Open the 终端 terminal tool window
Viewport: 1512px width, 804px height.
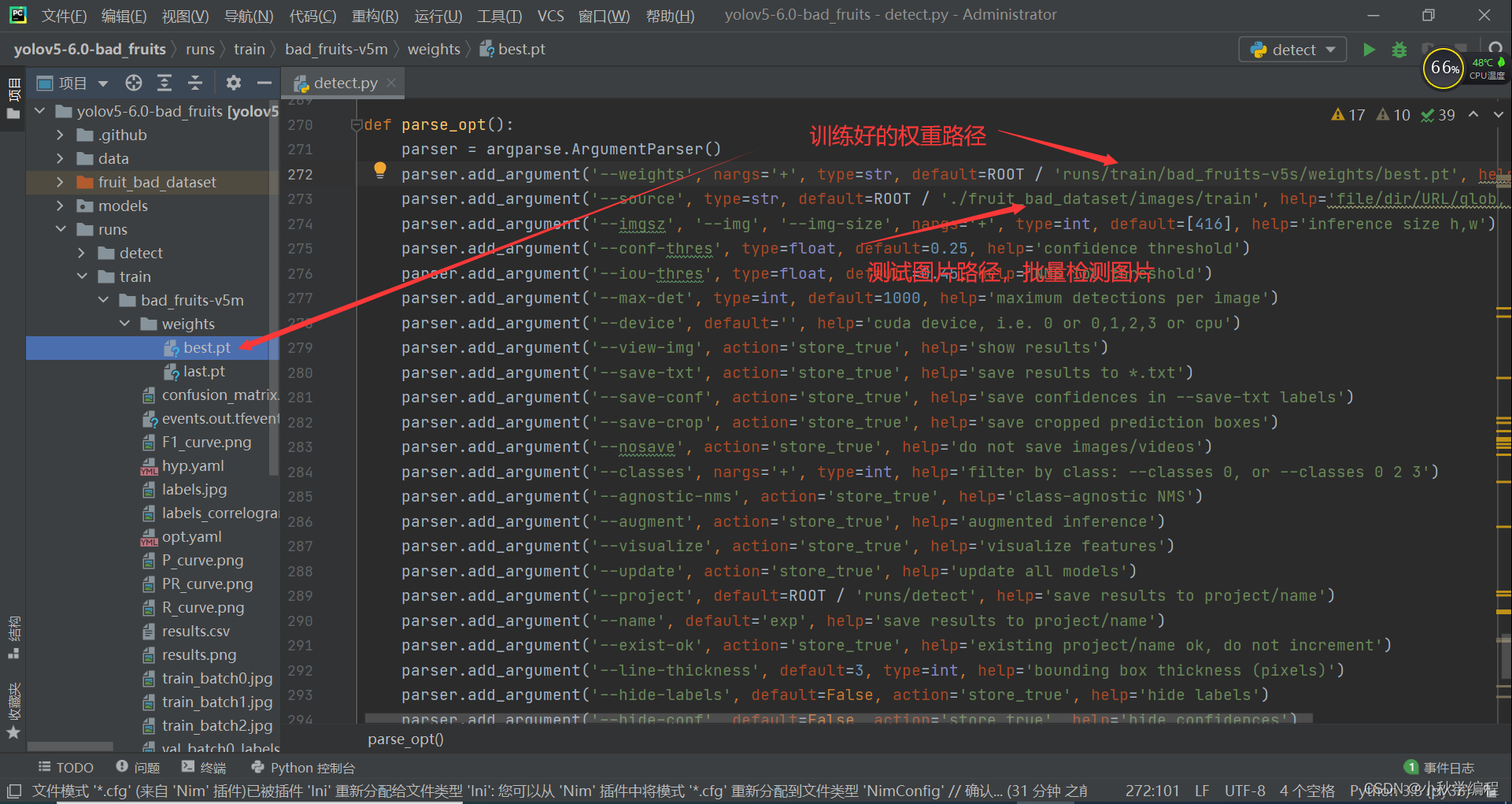coord(204,767)
